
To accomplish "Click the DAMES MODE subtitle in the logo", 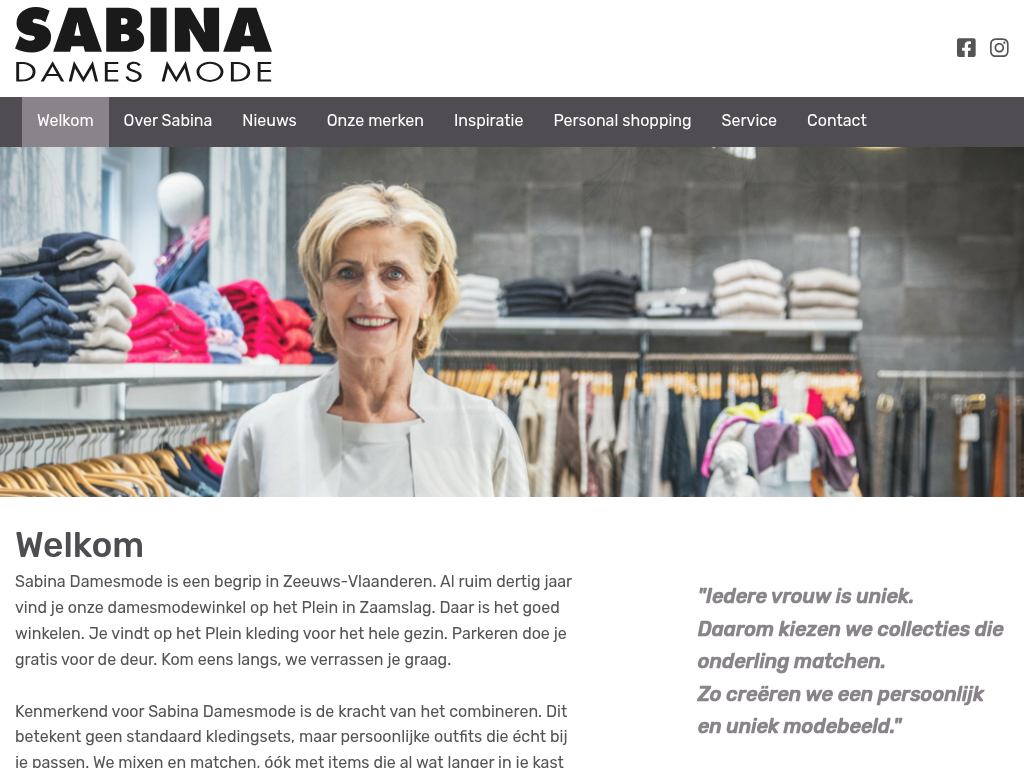I will coord(143,71).
